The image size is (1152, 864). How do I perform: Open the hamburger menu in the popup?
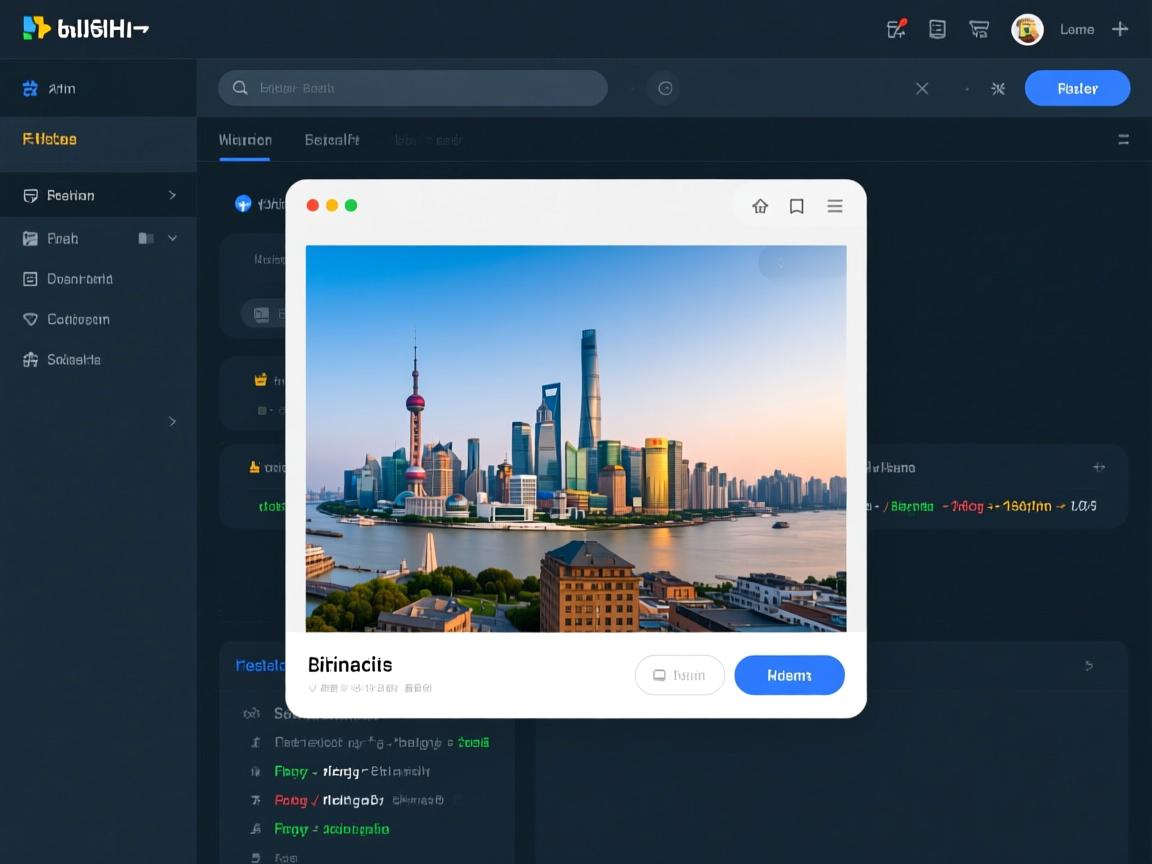[x=835, y=206]
